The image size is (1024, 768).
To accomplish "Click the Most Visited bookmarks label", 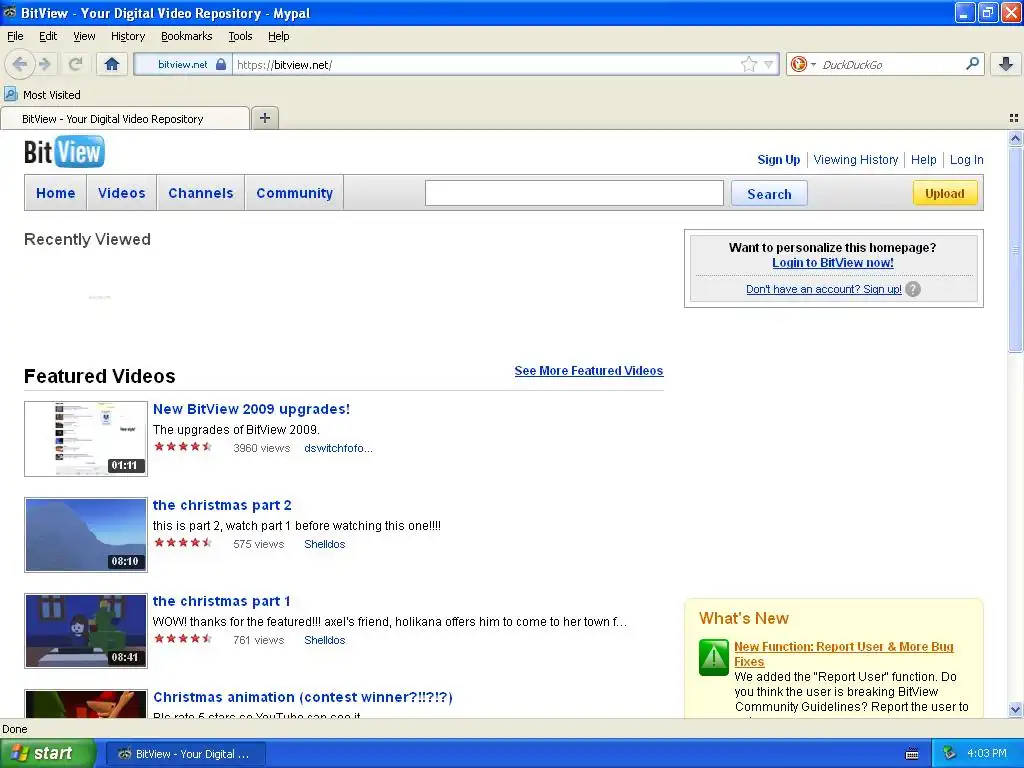I will [52, 95].
